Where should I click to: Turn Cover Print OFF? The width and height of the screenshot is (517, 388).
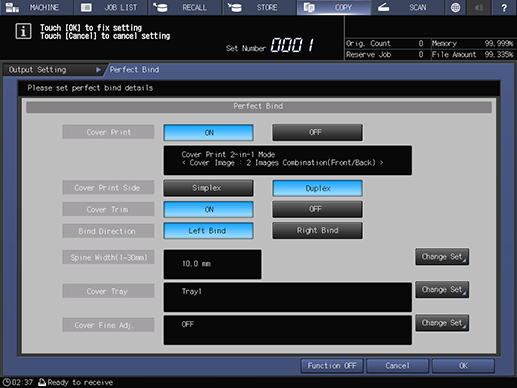[x=317, y=133]
